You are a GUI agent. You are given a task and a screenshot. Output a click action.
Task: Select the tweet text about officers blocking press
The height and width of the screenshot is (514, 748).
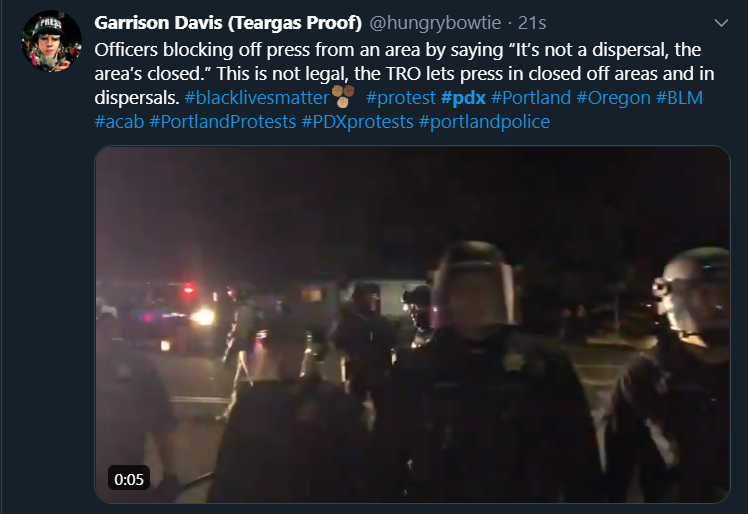(404, 73)
